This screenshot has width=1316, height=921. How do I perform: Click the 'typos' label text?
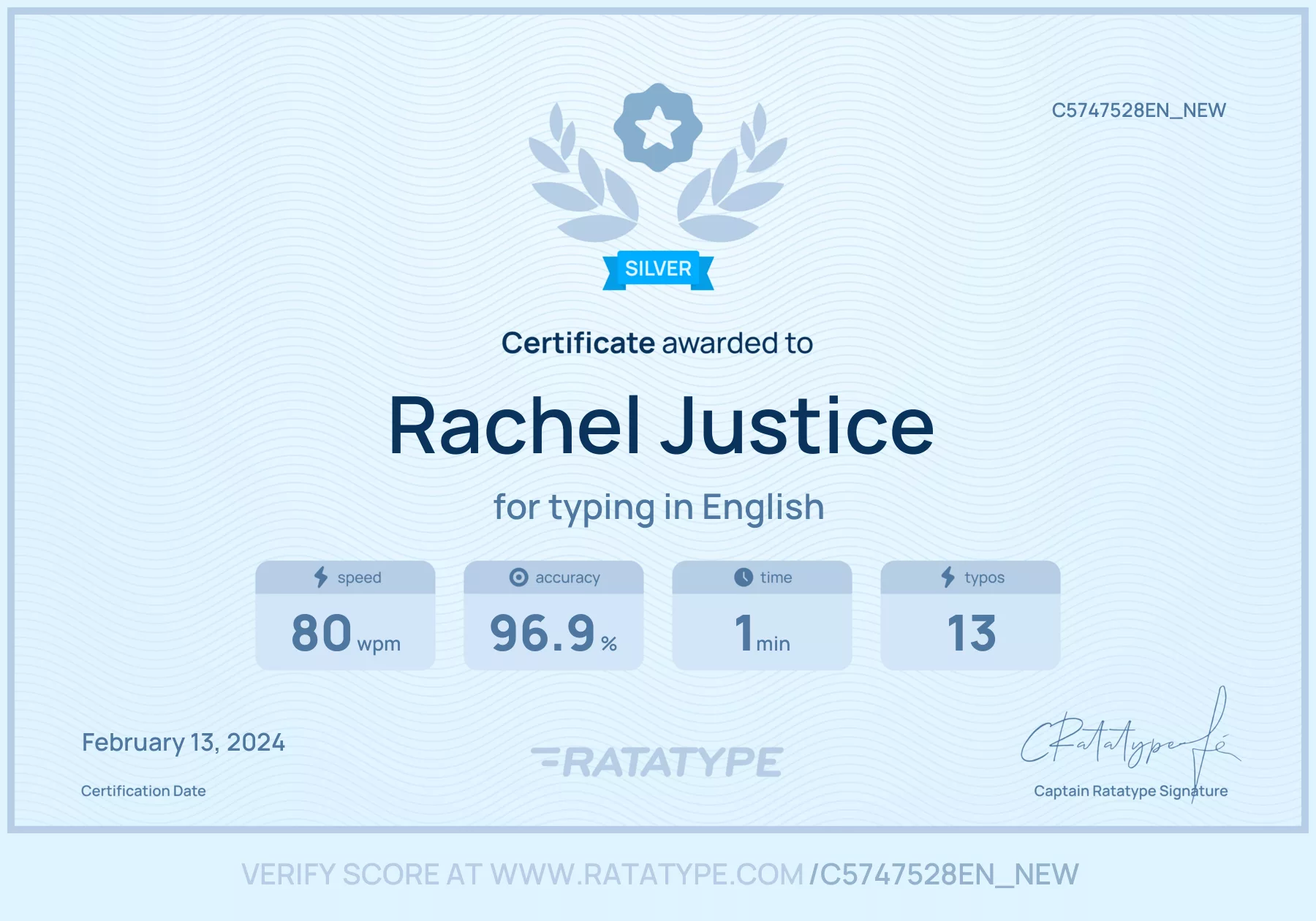pyautogui.click(x=984, y=578)
